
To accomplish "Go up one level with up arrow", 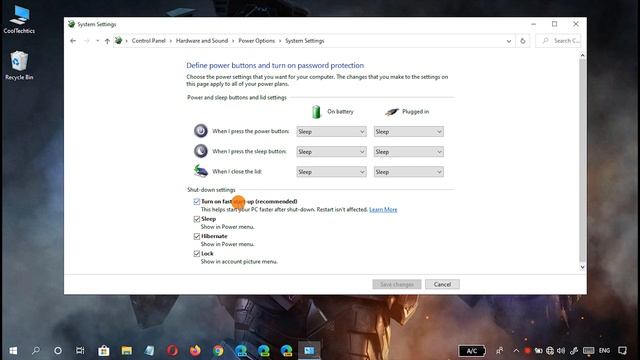I will coord(107,41).
